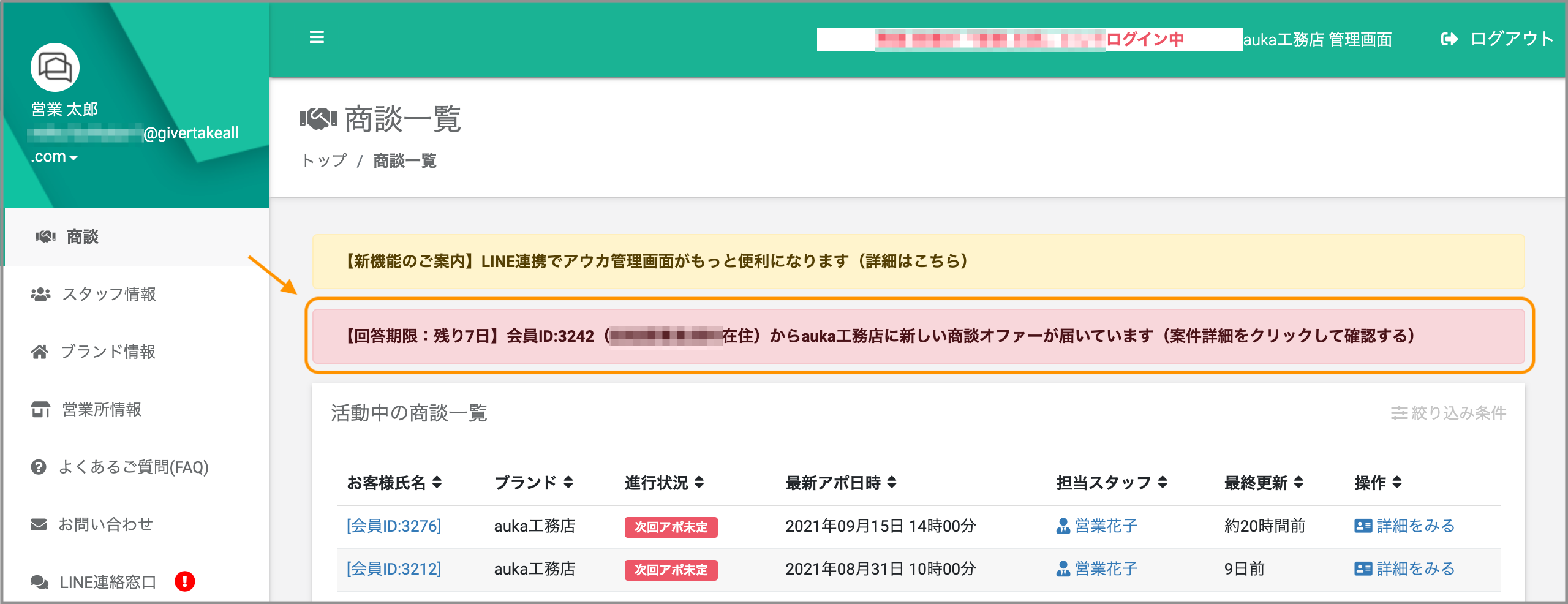
Task: Click 活動中の商談一覧 section heading
Action: 409,413
